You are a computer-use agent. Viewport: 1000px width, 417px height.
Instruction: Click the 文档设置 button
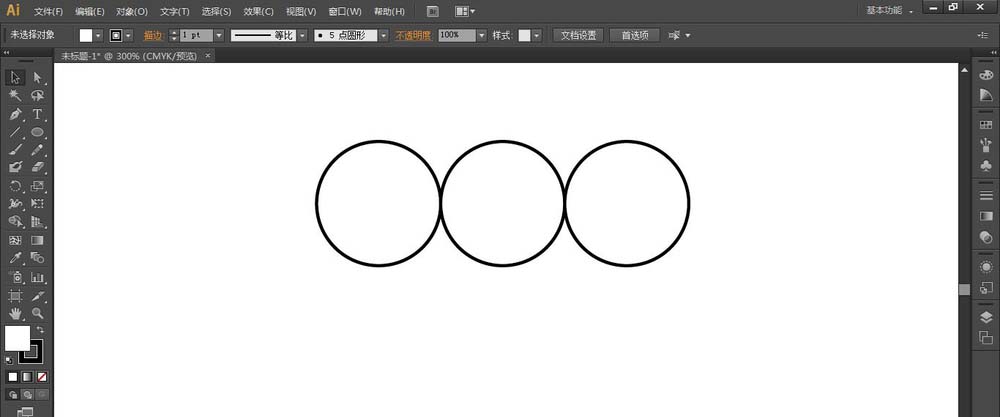point(577,35)
